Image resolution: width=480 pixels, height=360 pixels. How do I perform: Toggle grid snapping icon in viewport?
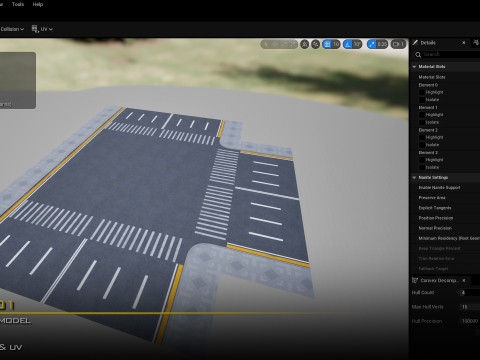327,44
